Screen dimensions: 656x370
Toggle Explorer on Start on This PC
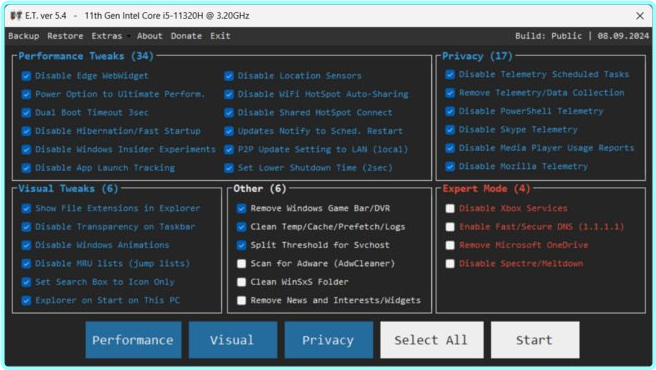click(x=26, y=301)
